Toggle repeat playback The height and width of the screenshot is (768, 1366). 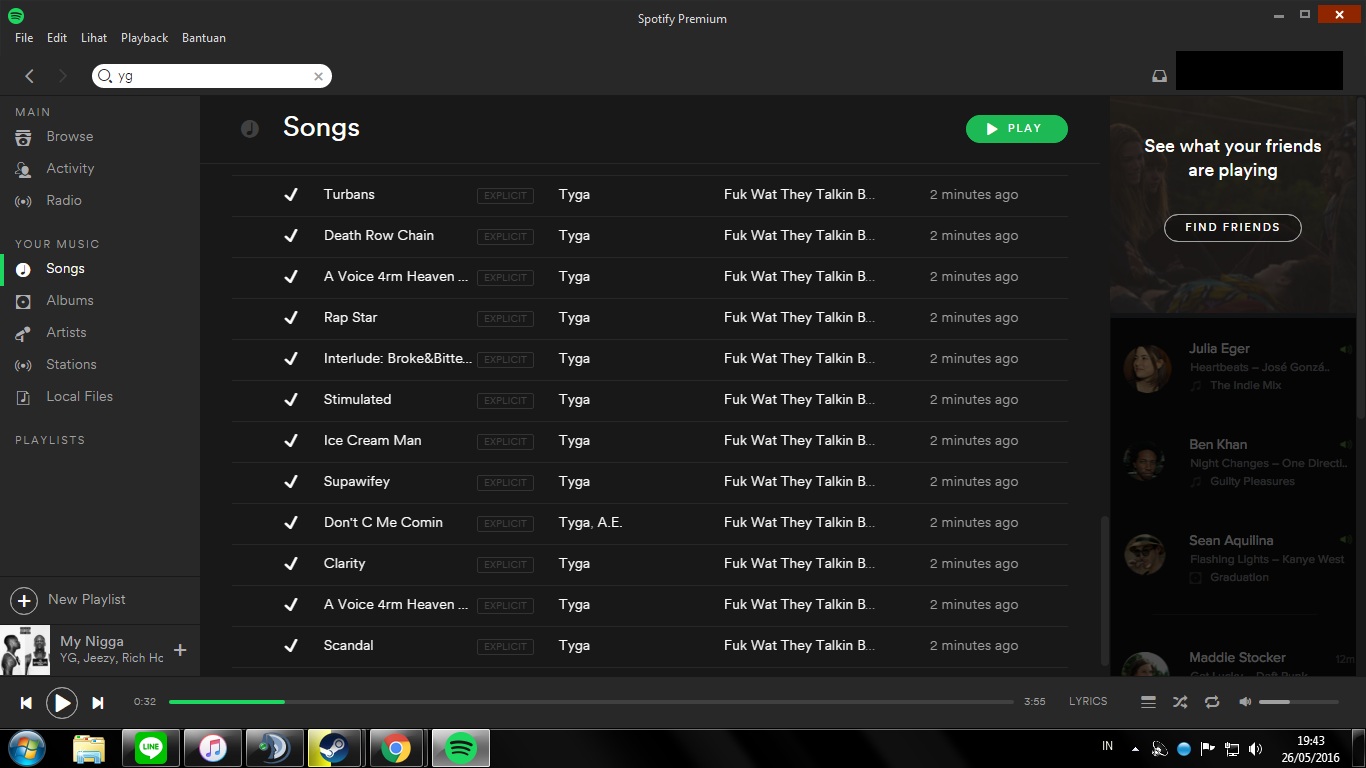(1212, 702)
